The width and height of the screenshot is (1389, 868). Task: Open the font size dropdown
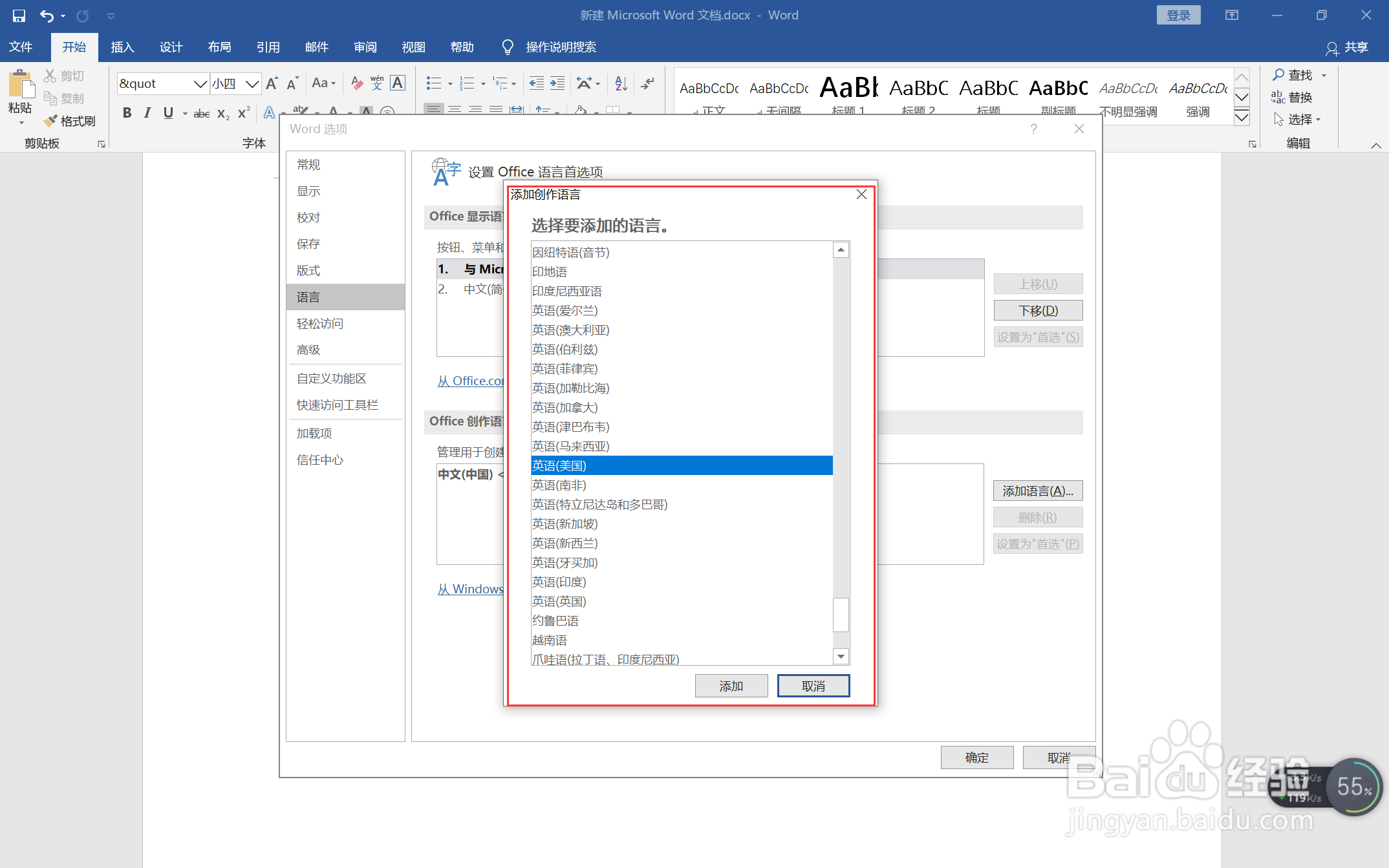click(252, 83)
